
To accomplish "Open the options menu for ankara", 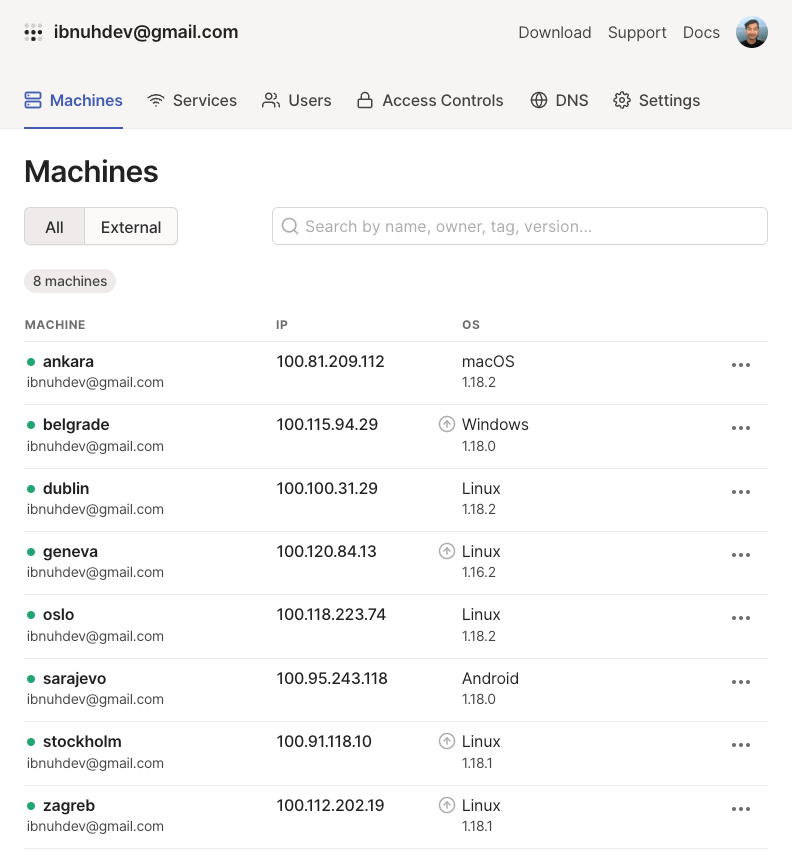I will [x=741, y=364].
